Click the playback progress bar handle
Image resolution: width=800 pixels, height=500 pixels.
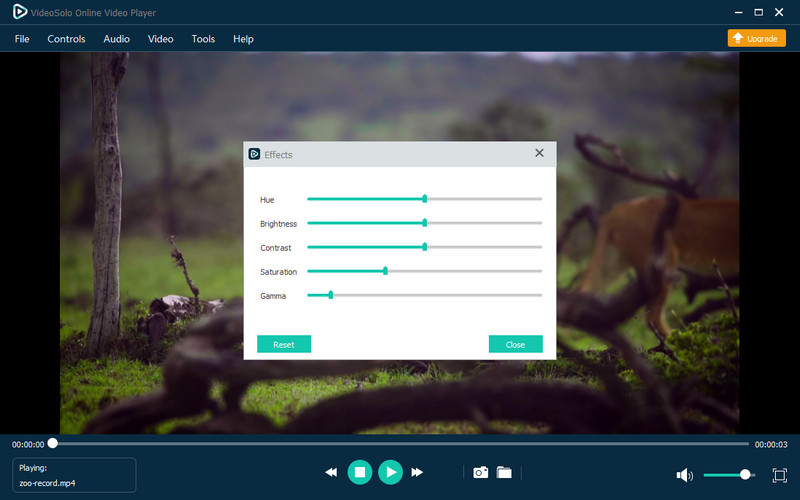point(53,443)
